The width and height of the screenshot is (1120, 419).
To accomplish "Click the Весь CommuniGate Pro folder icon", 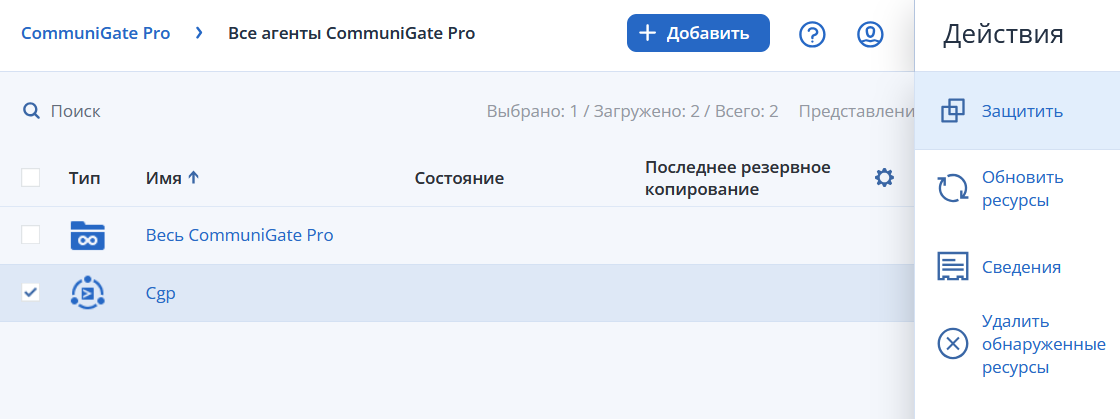I will pyautogui.click(x=88, y=236).
